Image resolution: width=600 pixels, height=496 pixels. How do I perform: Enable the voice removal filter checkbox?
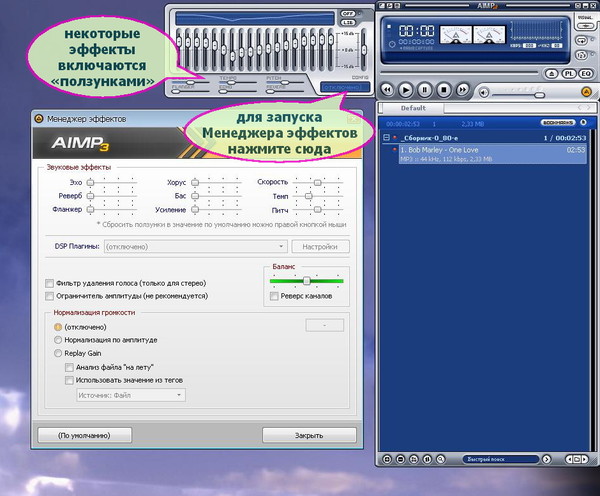pos(49,283)
